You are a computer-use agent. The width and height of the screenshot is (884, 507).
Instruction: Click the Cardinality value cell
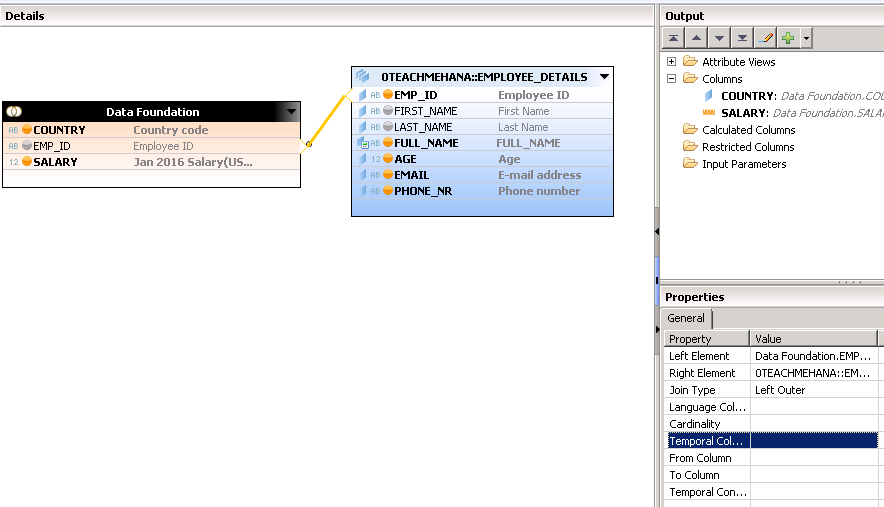[814, 424]
